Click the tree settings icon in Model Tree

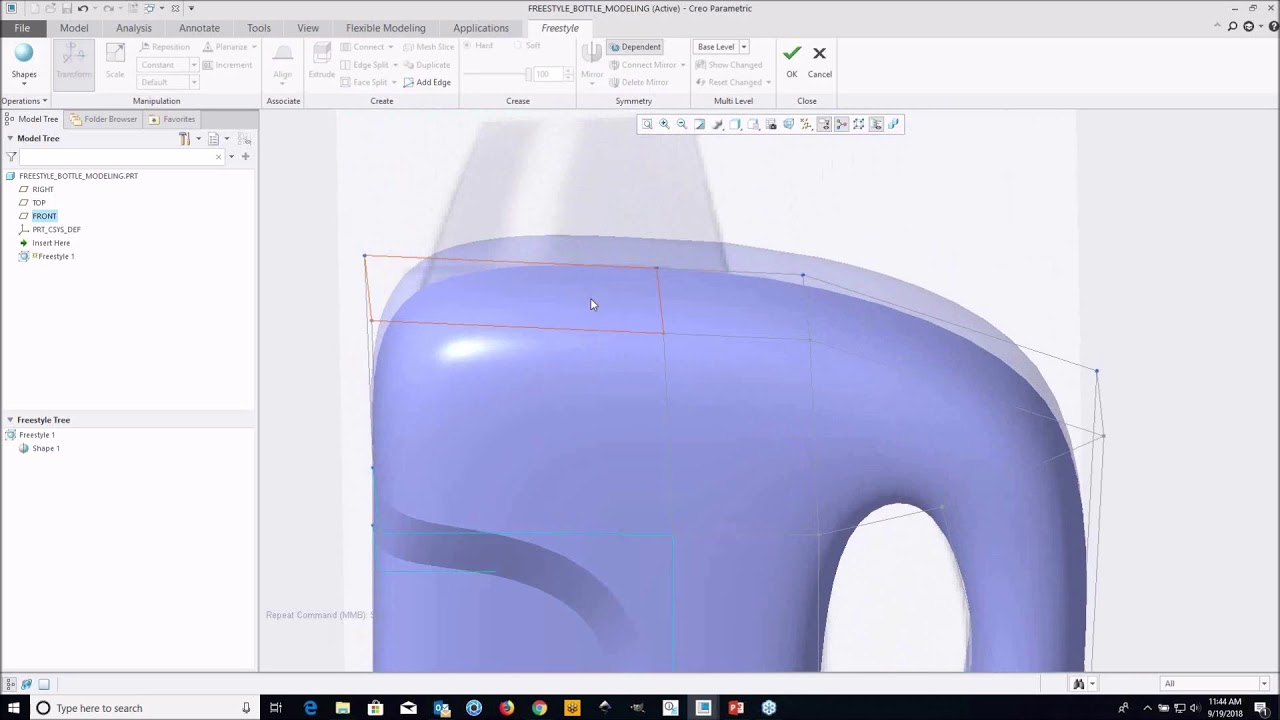[186, 138]
